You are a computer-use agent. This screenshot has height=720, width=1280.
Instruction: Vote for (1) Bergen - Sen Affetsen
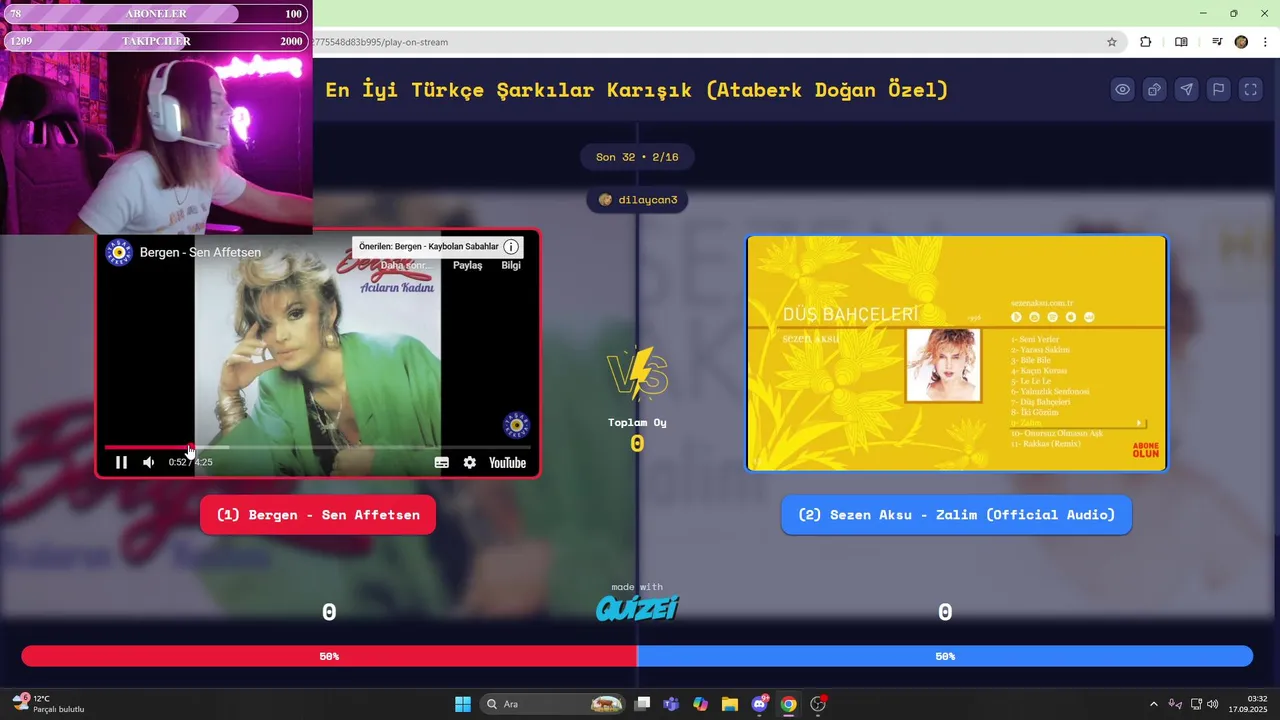click(318, 515)
